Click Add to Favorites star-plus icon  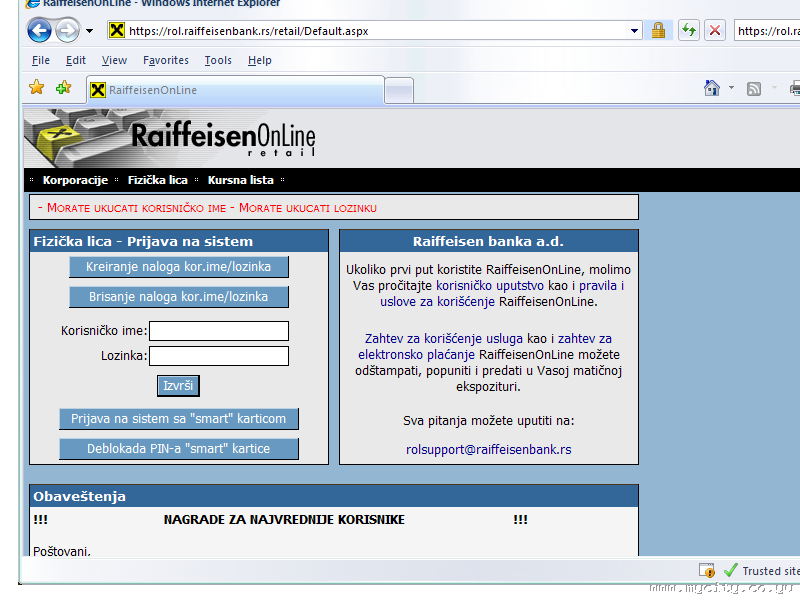point(64,87)
